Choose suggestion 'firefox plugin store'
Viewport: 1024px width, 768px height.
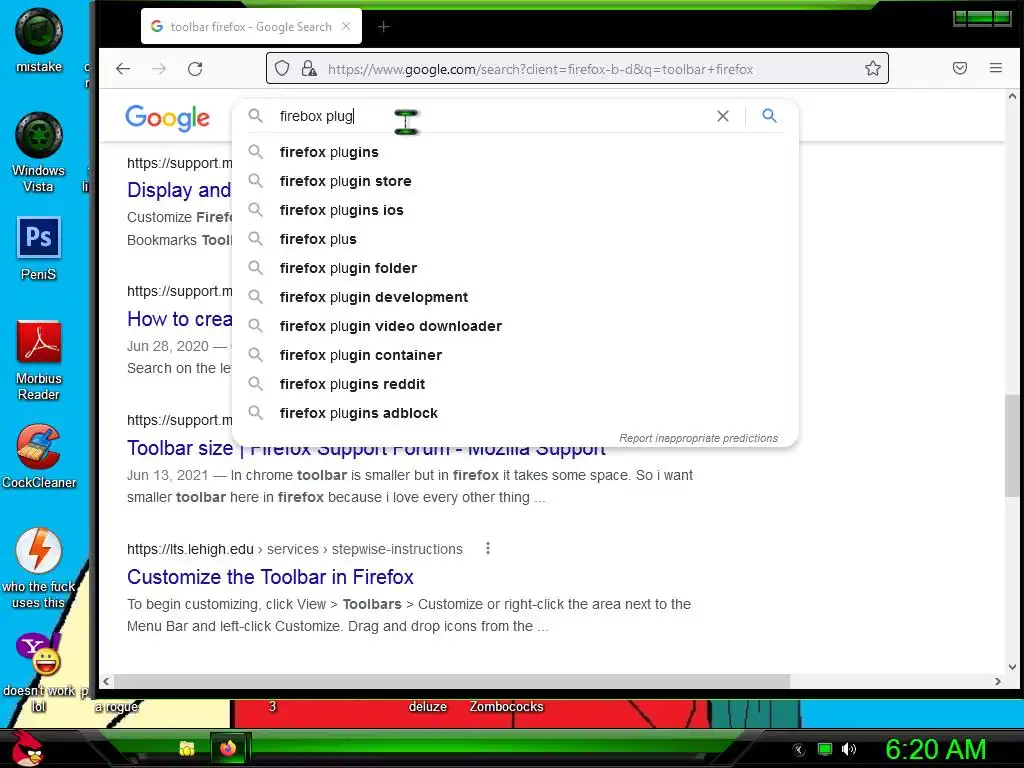coord(515,181)
